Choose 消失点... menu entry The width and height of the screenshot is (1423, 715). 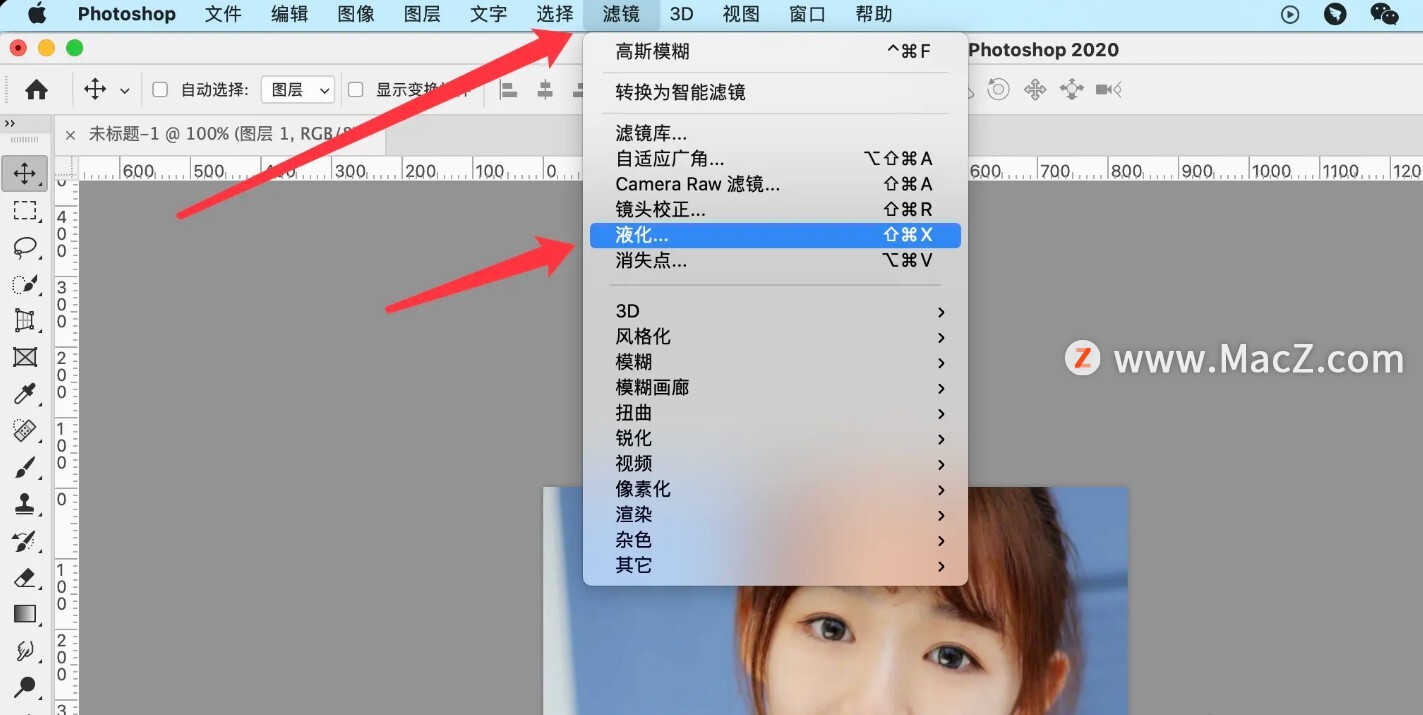click(x=774, y=260)
